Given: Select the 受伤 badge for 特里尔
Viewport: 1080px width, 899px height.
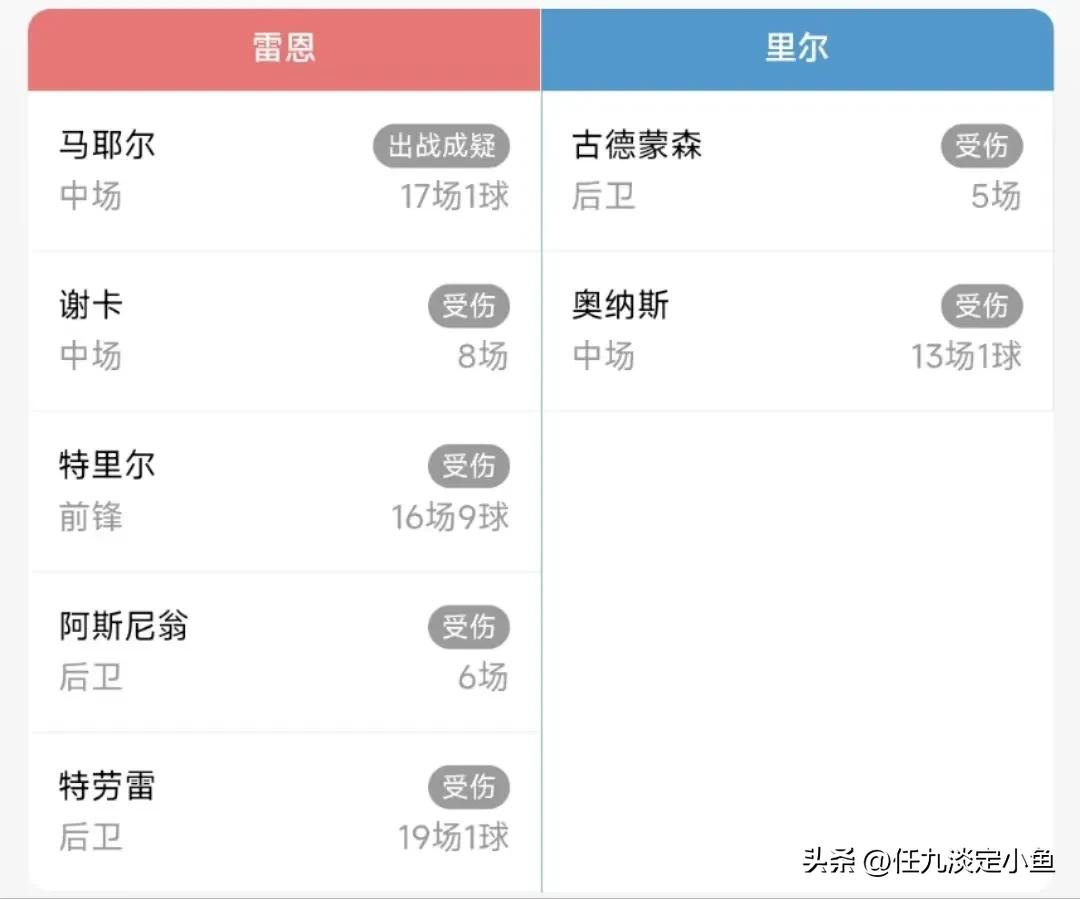Looking at the screenshot, I should coord(470,466).
